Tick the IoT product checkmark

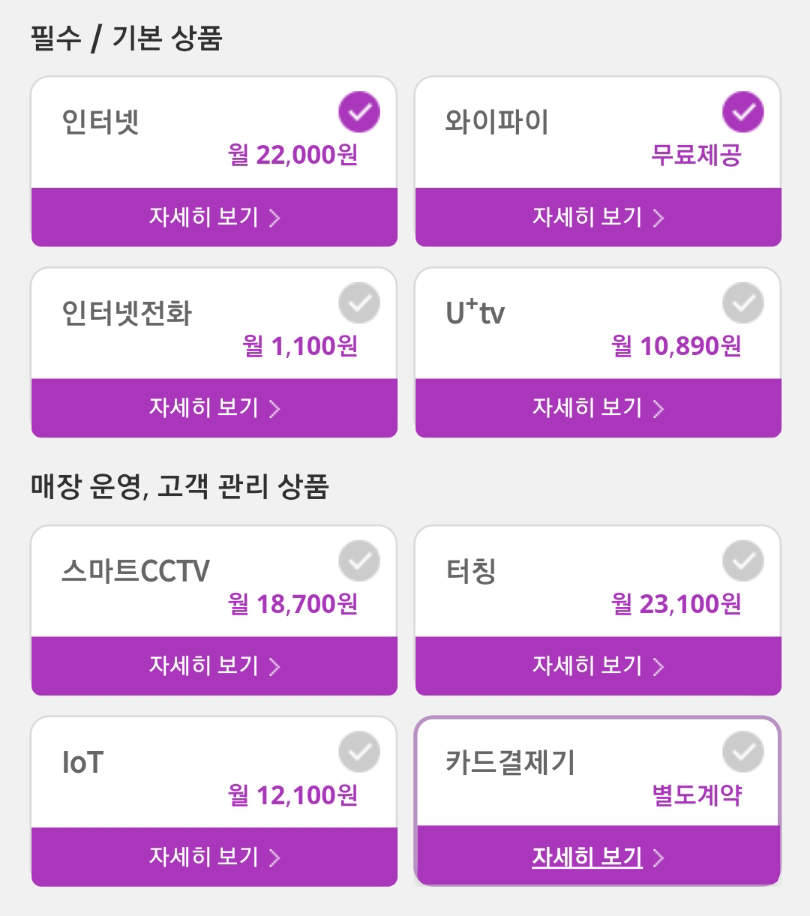tap(359, 752)
